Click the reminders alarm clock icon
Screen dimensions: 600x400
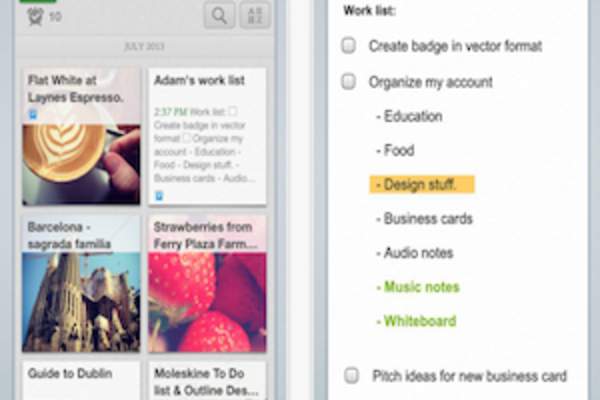35,16
